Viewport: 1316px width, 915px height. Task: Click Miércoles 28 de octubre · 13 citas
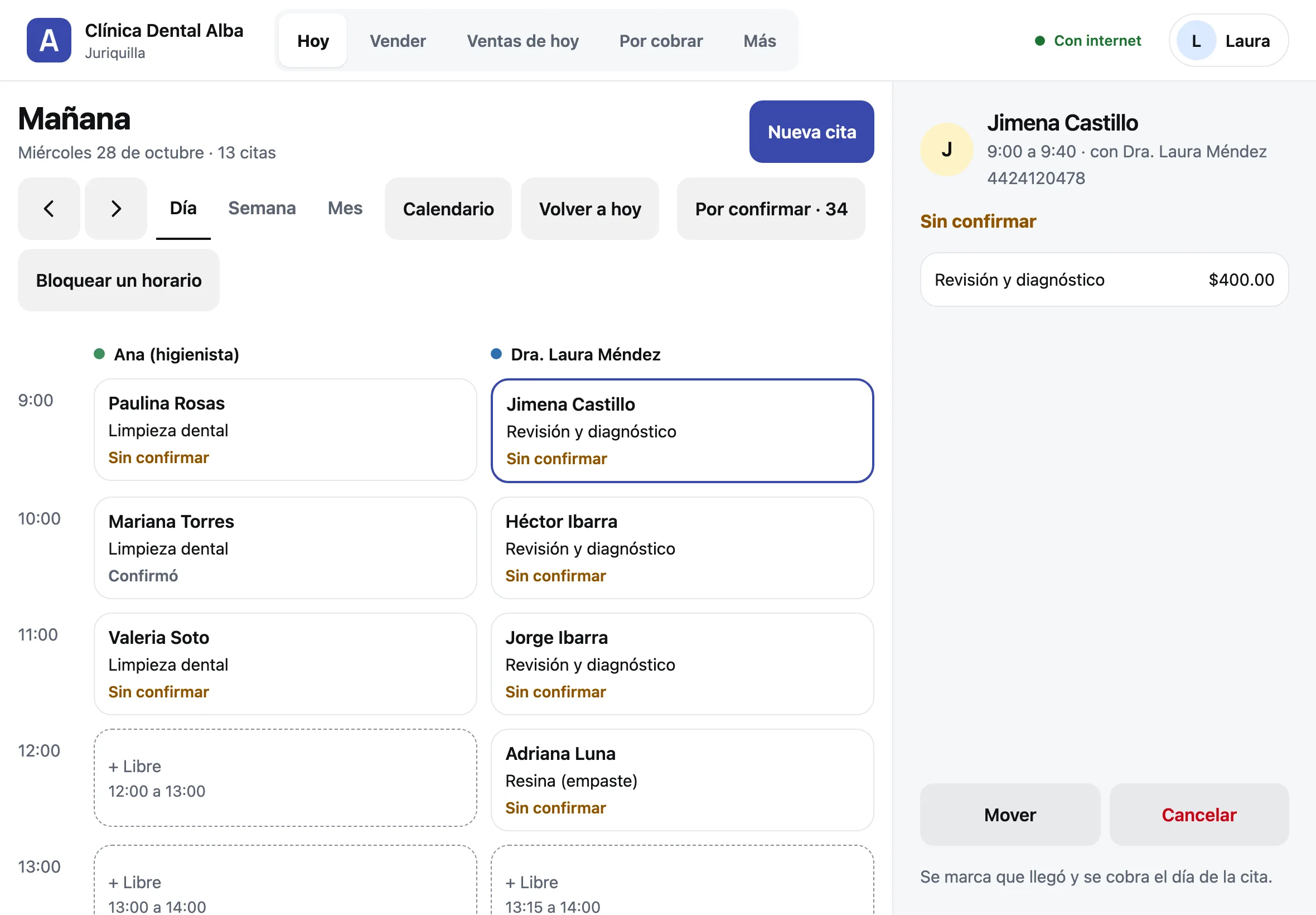pos(147,152)
